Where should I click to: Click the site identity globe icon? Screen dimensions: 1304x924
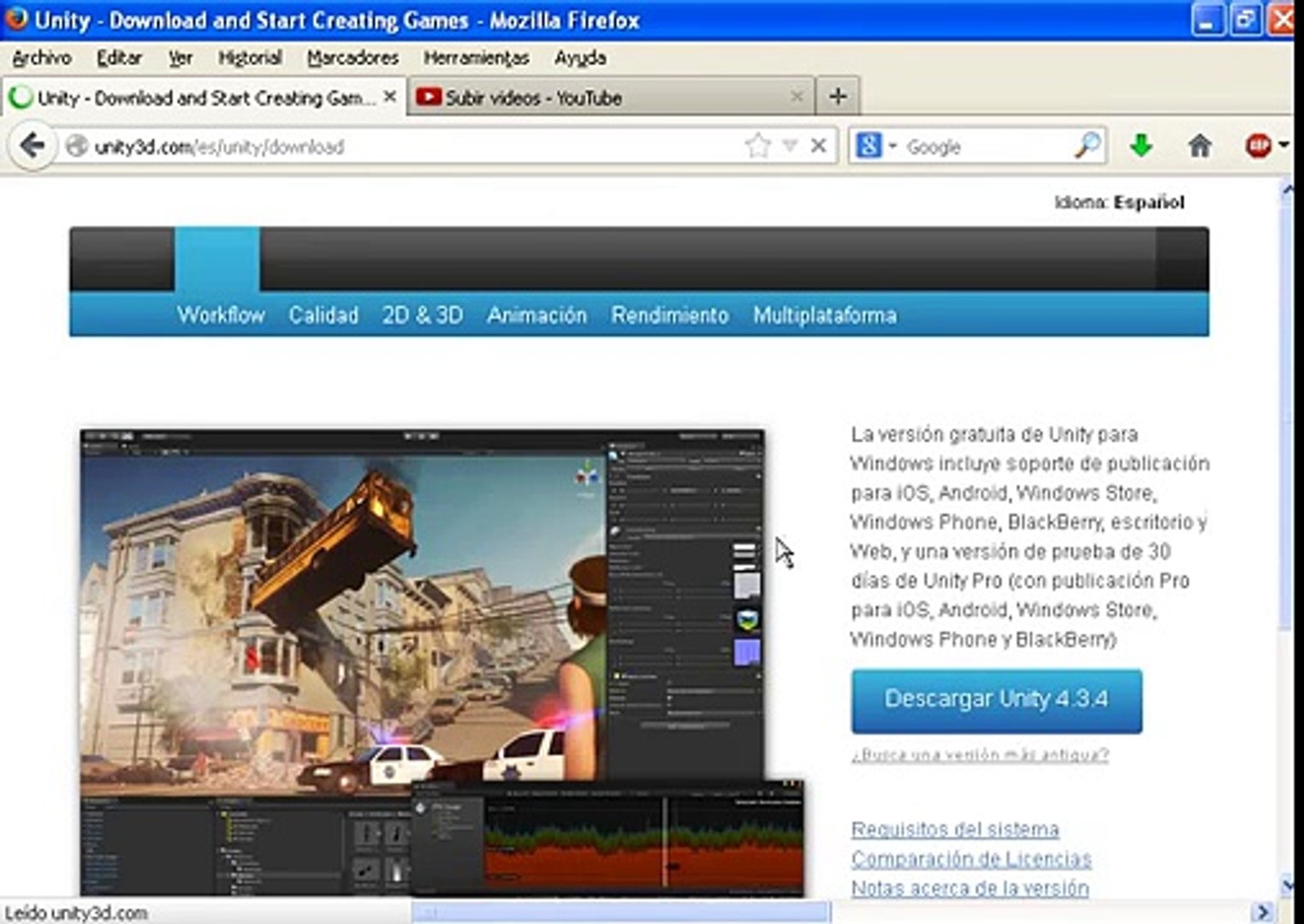(77, 146)
